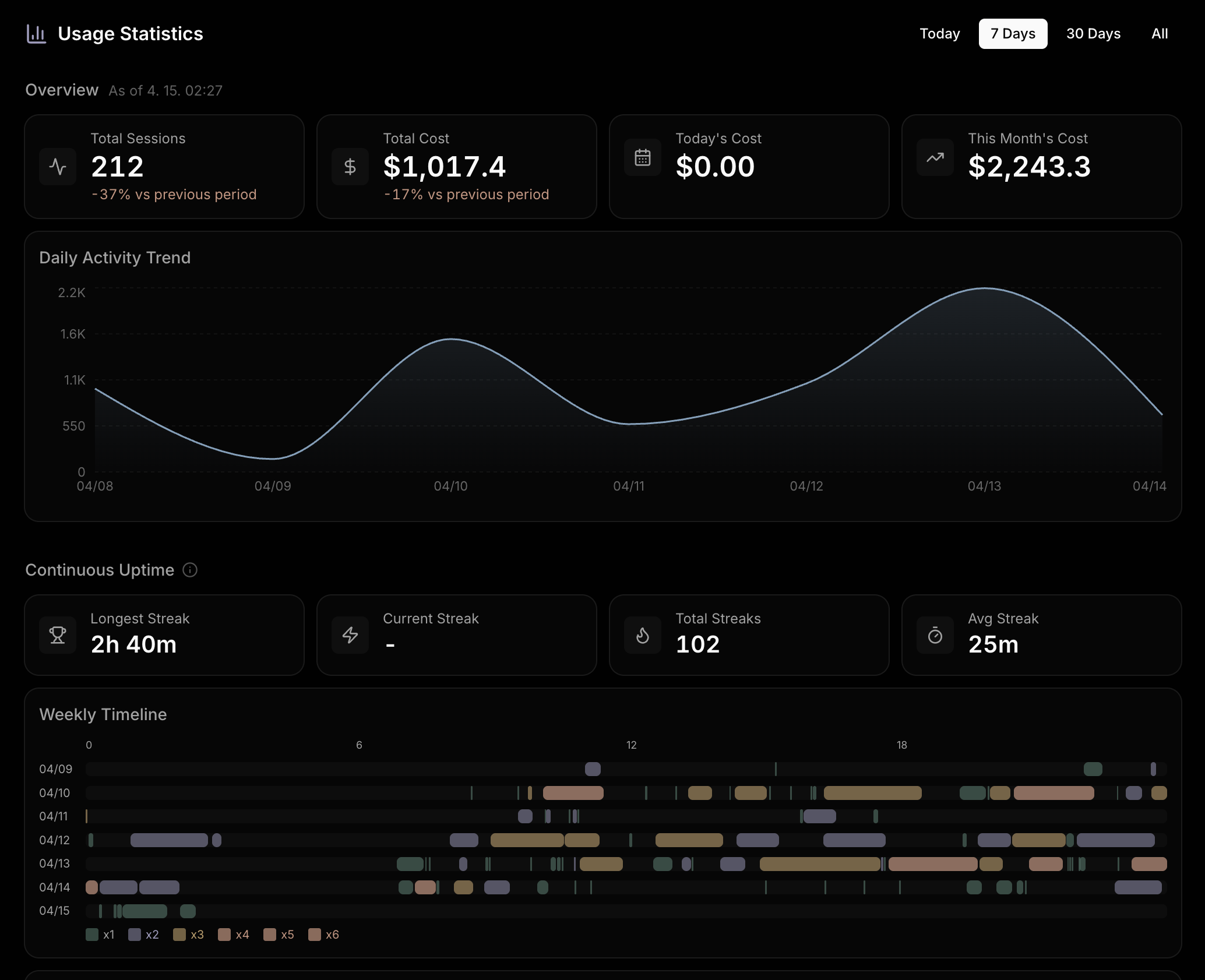Select the 7 Days range tab
Screen dimensions: 1205x980
(x=1013, y=34)
